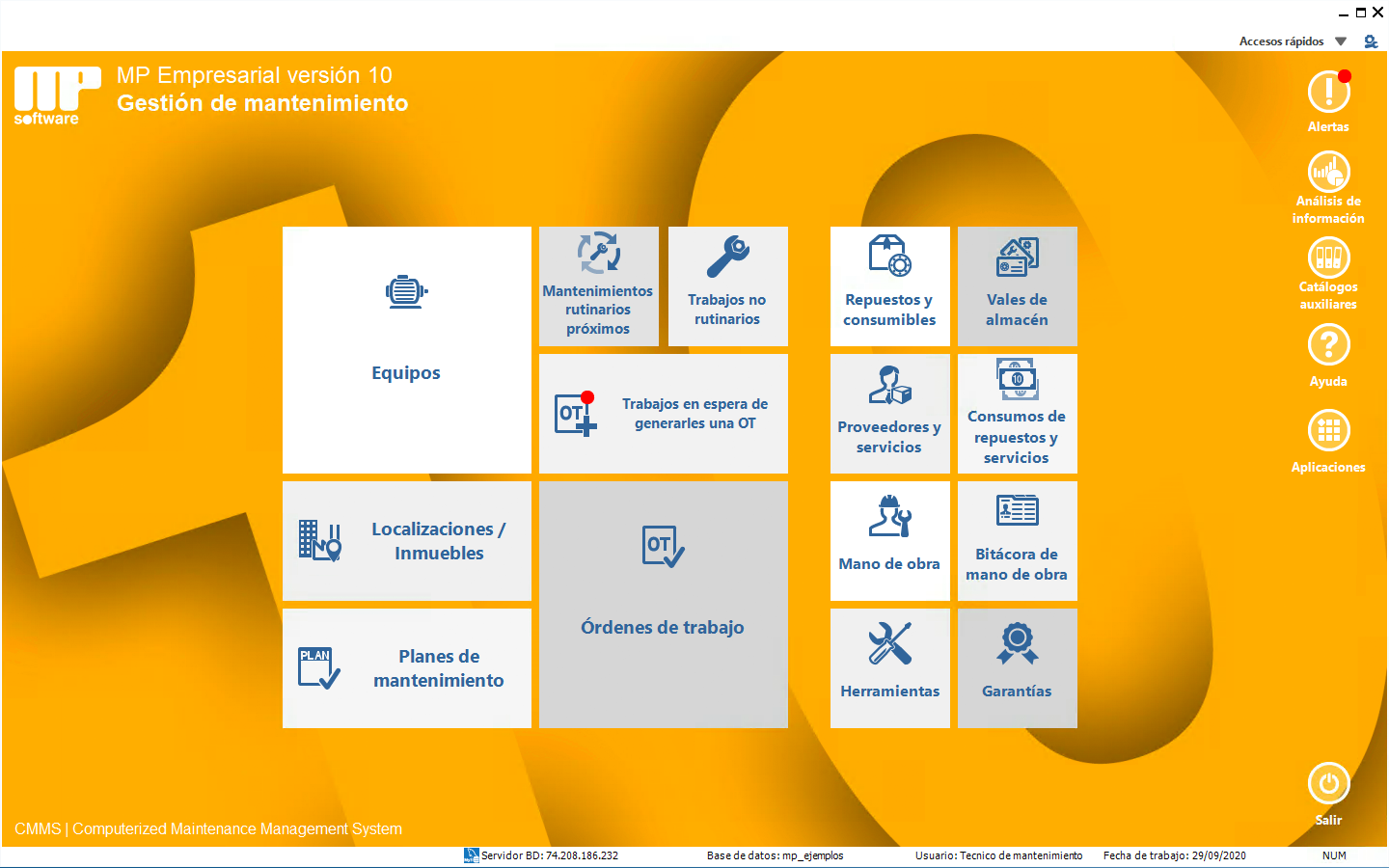Image resolution: width=1389 pixels, height=868 pixels.
Task: Open the Trabajos no rutinarios wrench tile
Action: (728, 286)
